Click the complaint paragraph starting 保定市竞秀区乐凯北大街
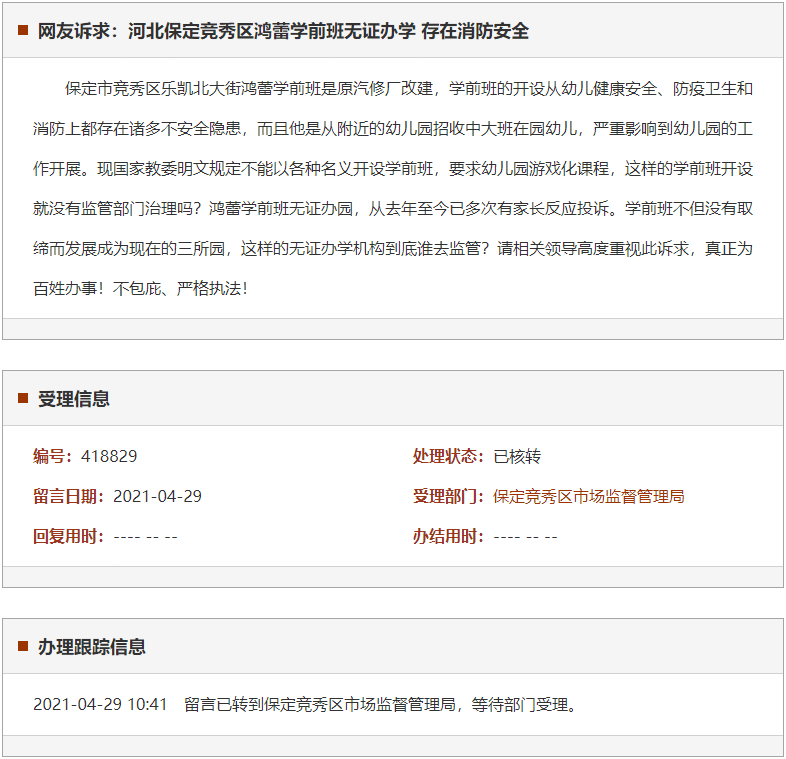786x759 pixels. coord(393,188)
